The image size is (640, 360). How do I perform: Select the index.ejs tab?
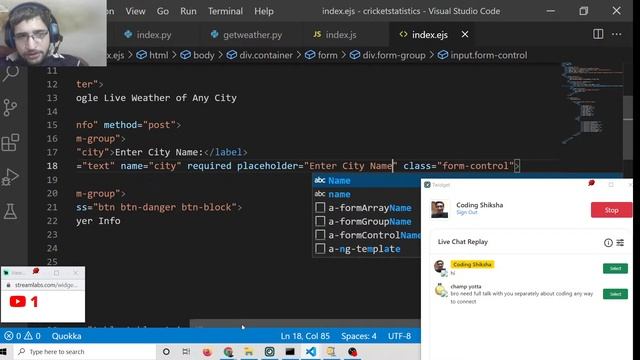coord(424,35)
